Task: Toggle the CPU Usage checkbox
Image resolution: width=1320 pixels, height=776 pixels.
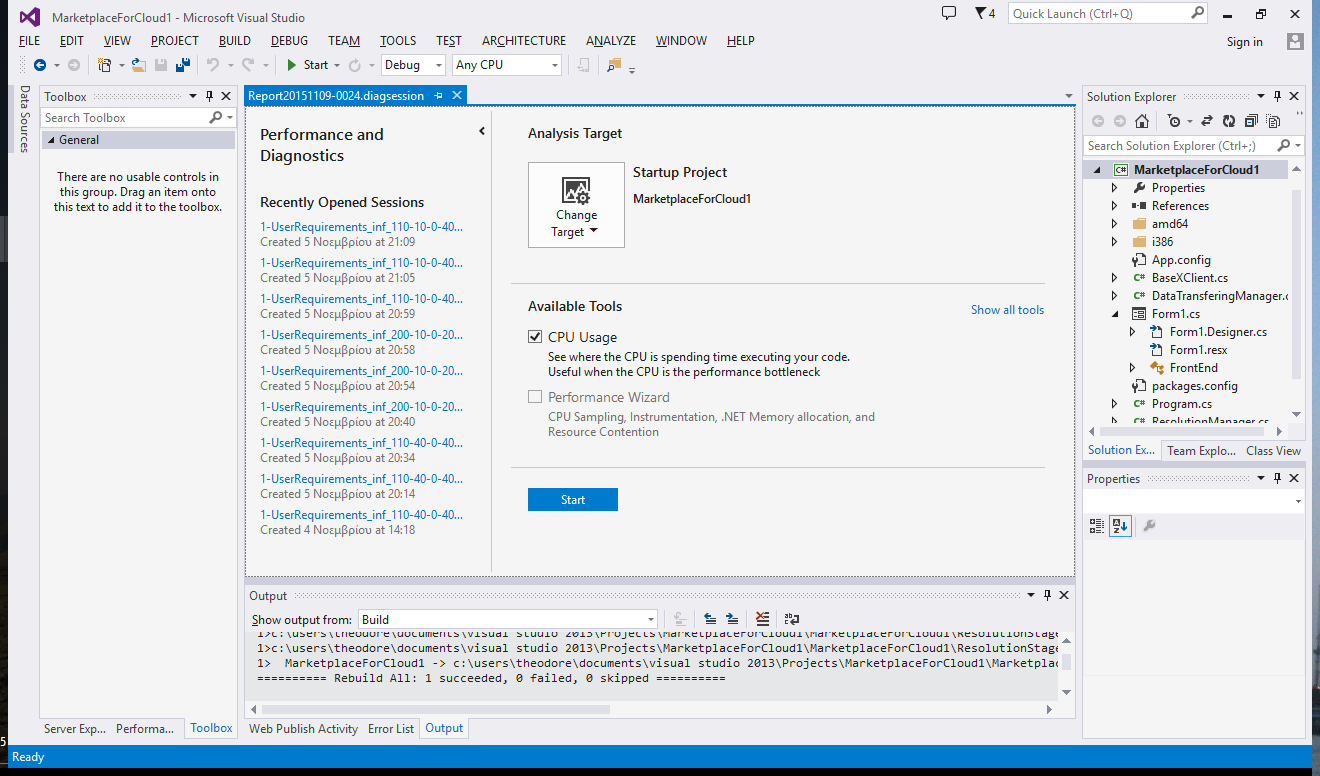Action: pyautogui.click(x=535, y=337)
